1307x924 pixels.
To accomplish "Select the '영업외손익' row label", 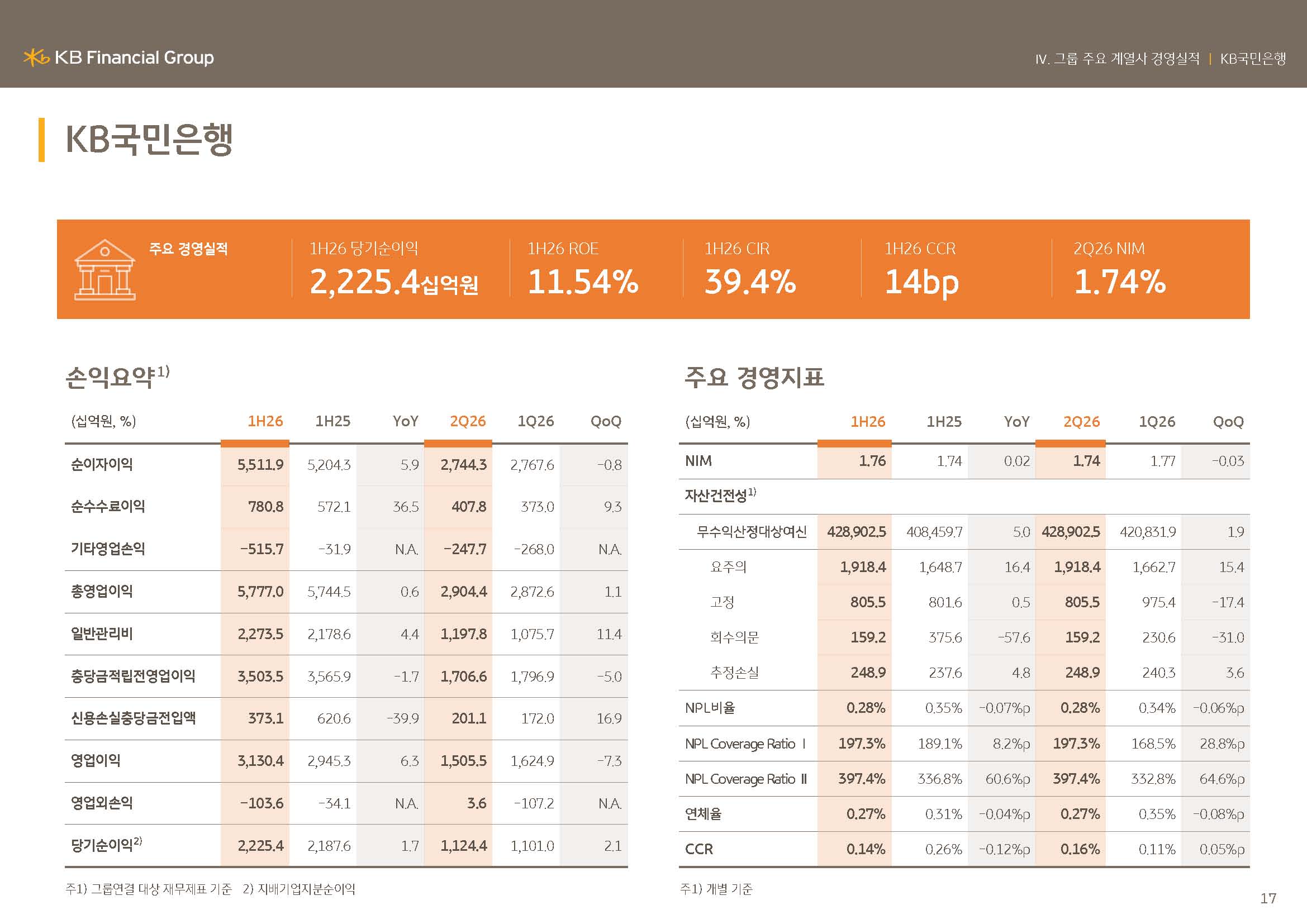I will pos(102,803).
